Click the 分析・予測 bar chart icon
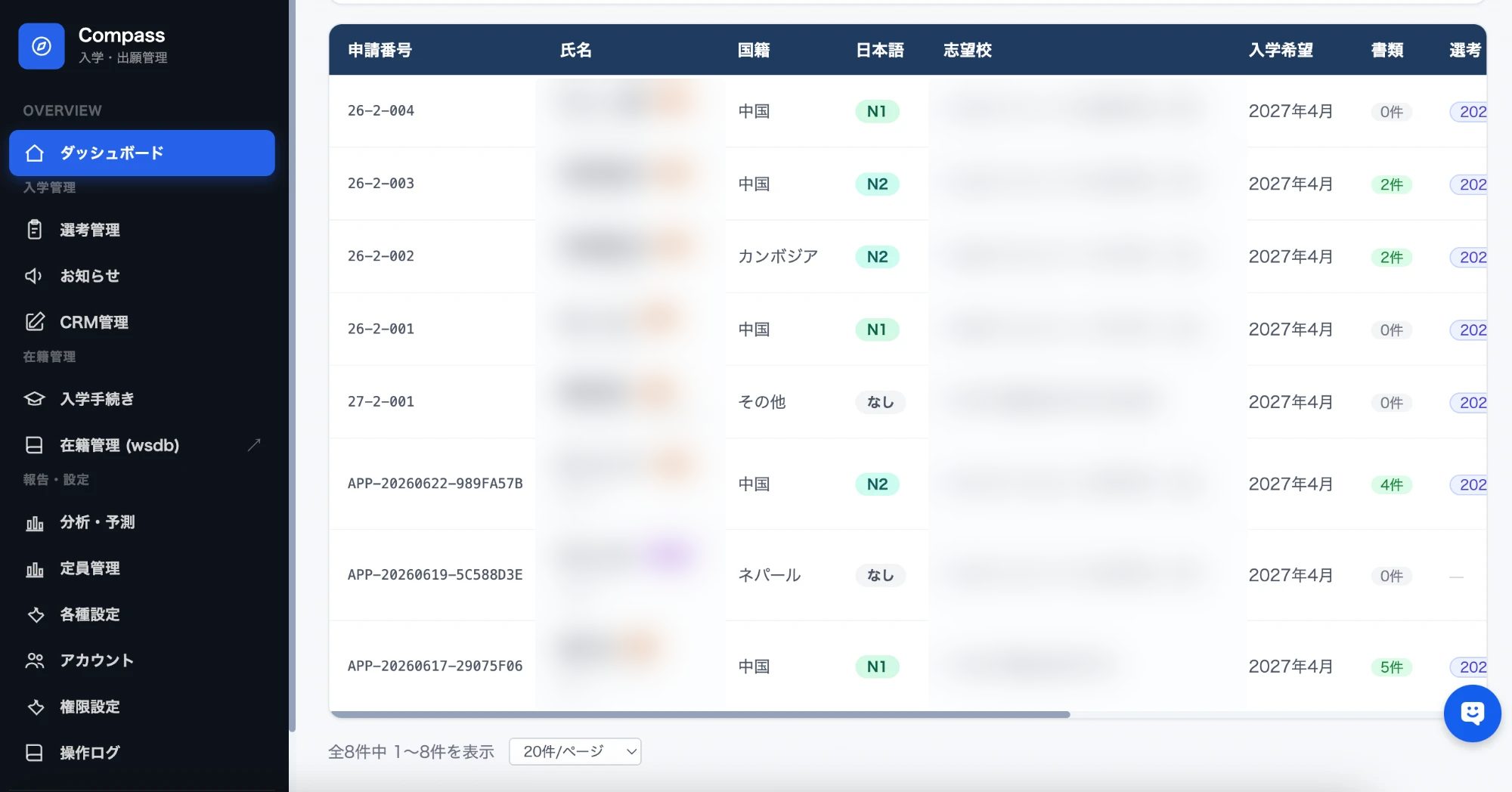This screenshot has width=1512, height=792. [x=35, y=522]
